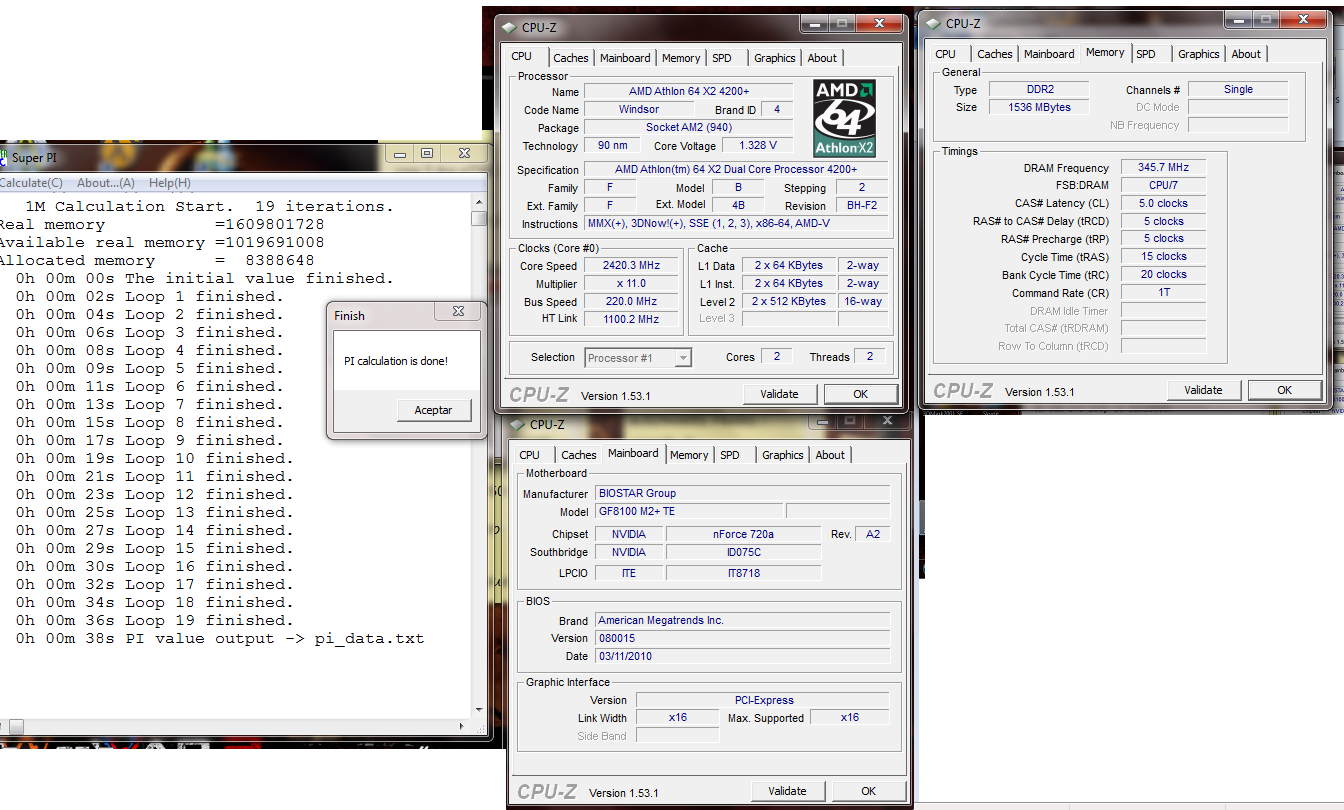Select SPD tab in the Memory window
Viewport: 1344px width, 810px height.
(x=1146, y=54)
